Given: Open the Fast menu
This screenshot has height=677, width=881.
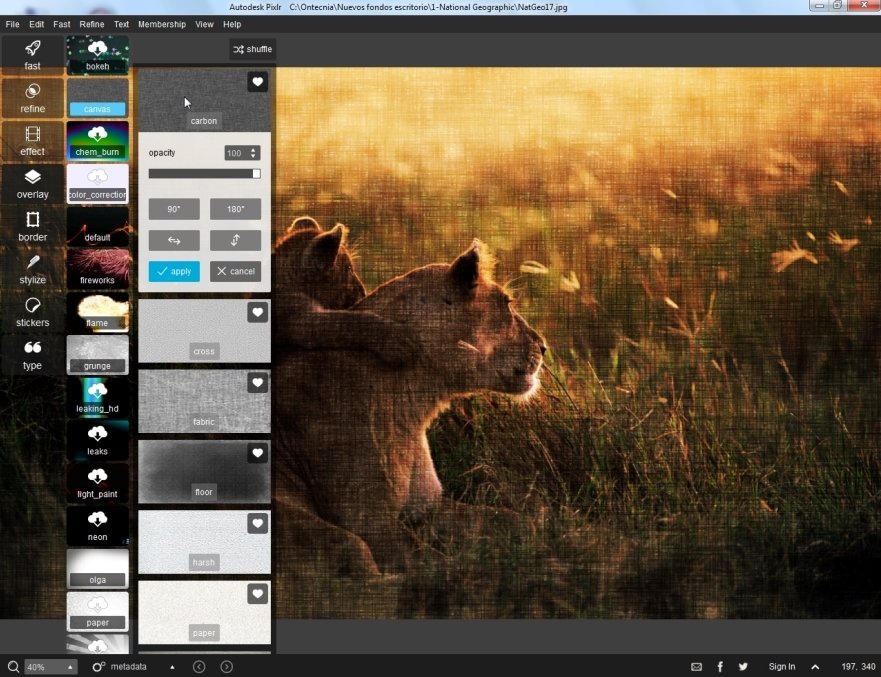Looking at the screenshot, I should click(62, 24).
